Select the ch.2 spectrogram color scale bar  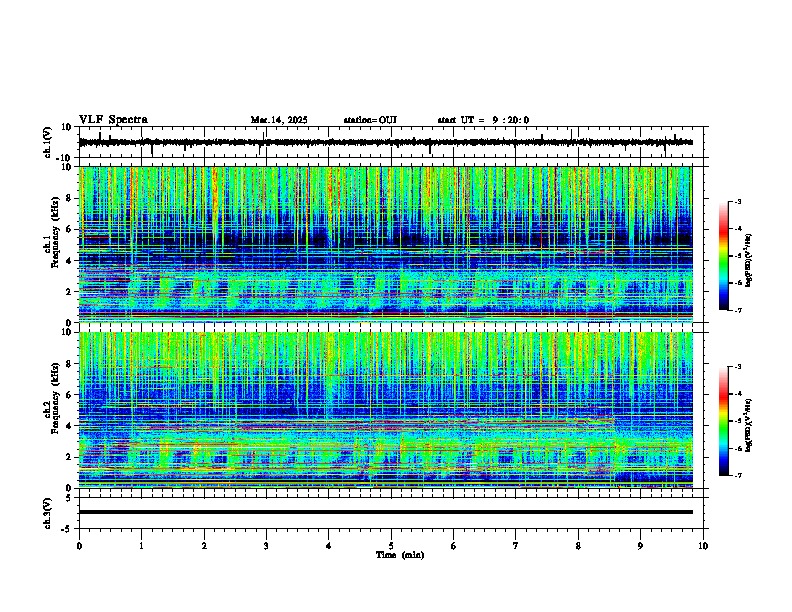click(x=723, y=421)
